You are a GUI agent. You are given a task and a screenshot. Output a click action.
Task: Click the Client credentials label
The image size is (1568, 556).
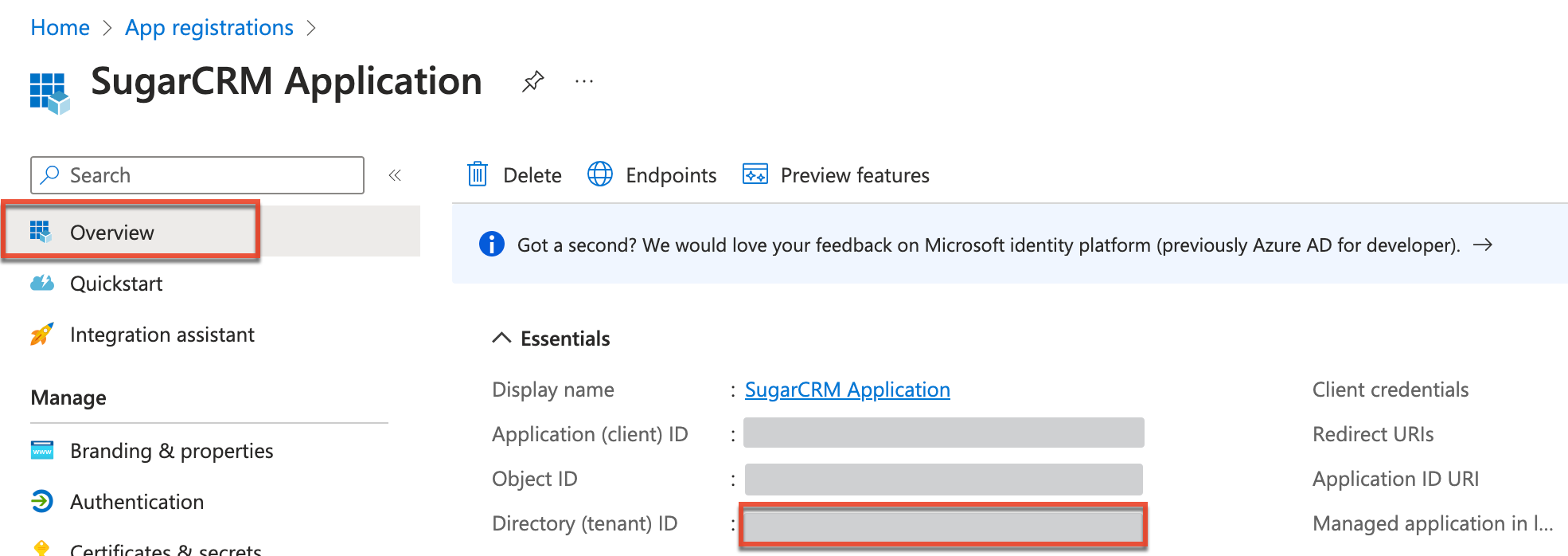[x=1391, y=390]
